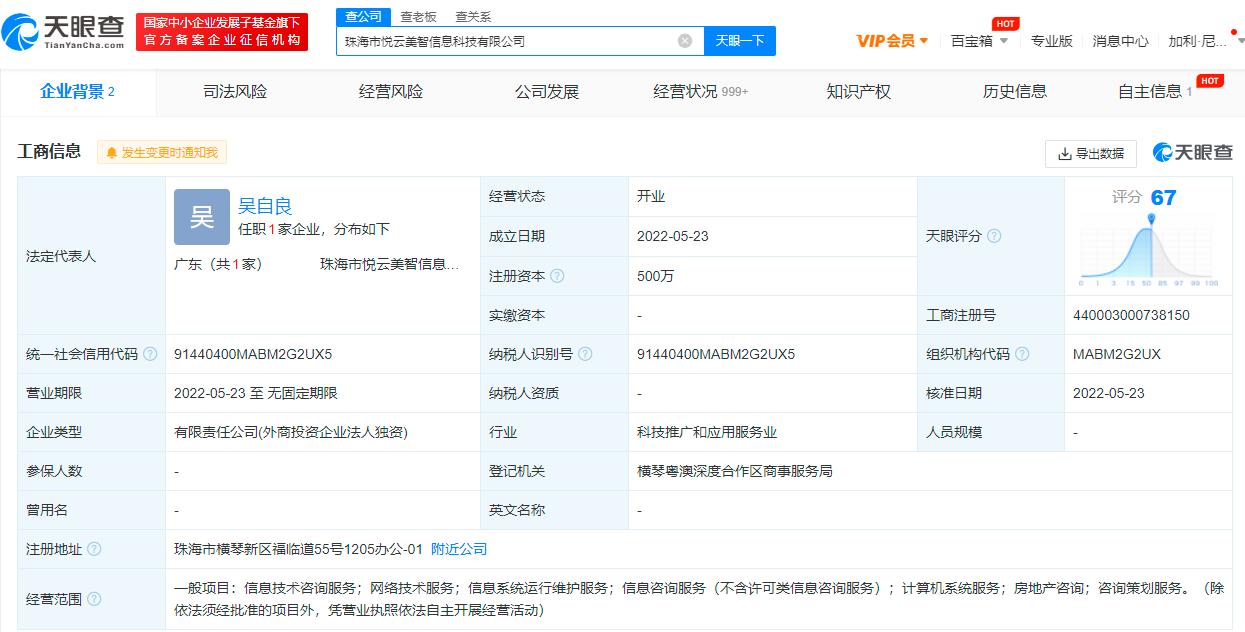Click help icon beside 经营范围
The width and height of the screenshot is (1245, 632).
tap(94, 599)
